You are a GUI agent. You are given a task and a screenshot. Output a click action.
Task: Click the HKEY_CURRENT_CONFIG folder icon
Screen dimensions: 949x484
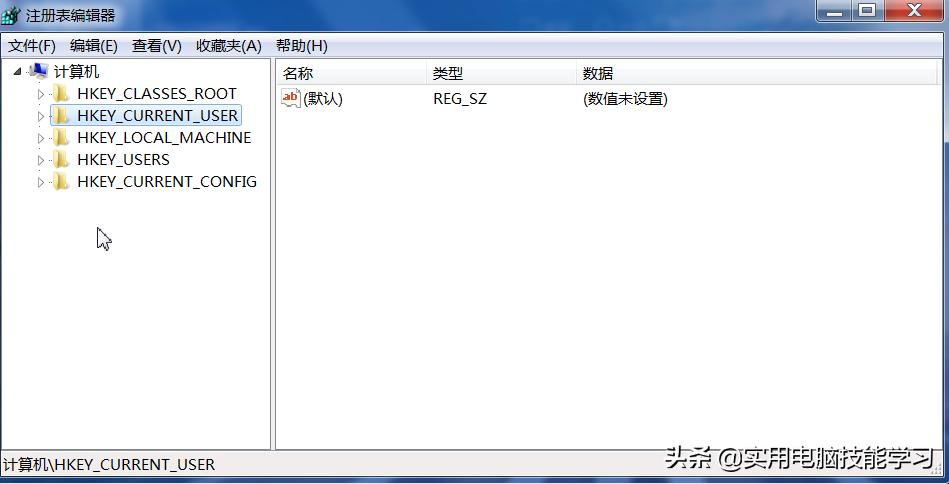coord(61,181)
